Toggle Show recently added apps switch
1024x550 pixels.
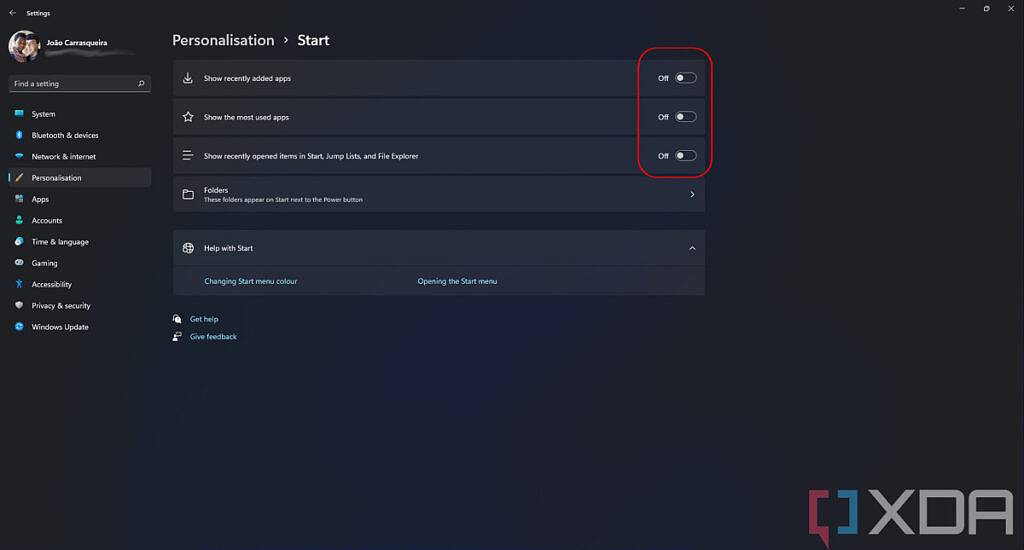(x=686, y=78)
